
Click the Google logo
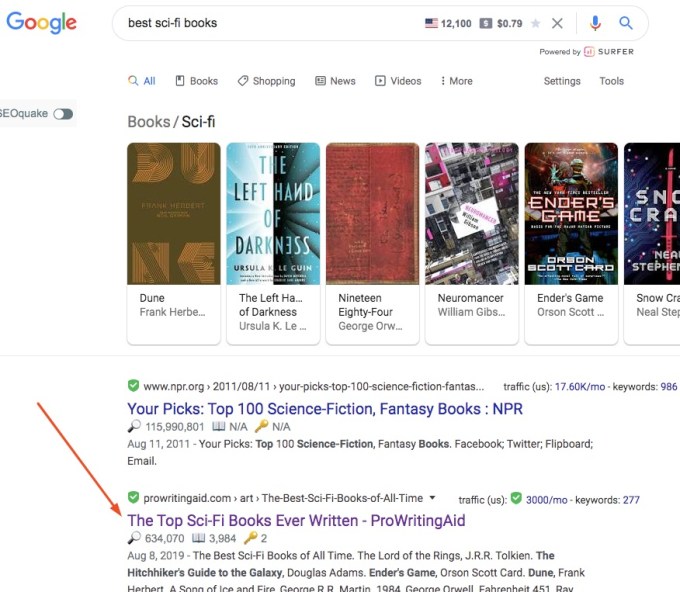tap(41, 23)
